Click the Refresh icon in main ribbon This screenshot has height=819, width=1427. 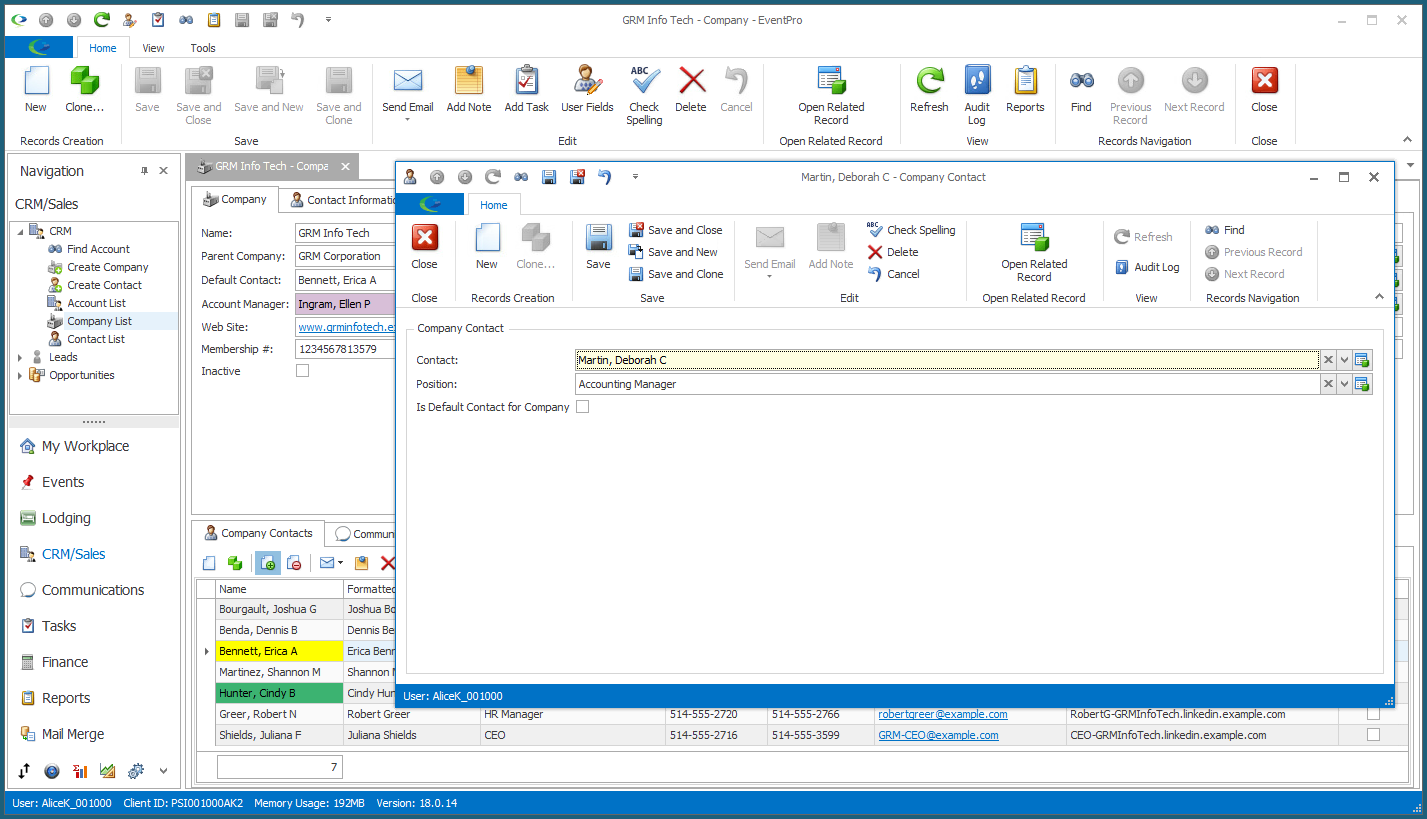tap(929, 90)
